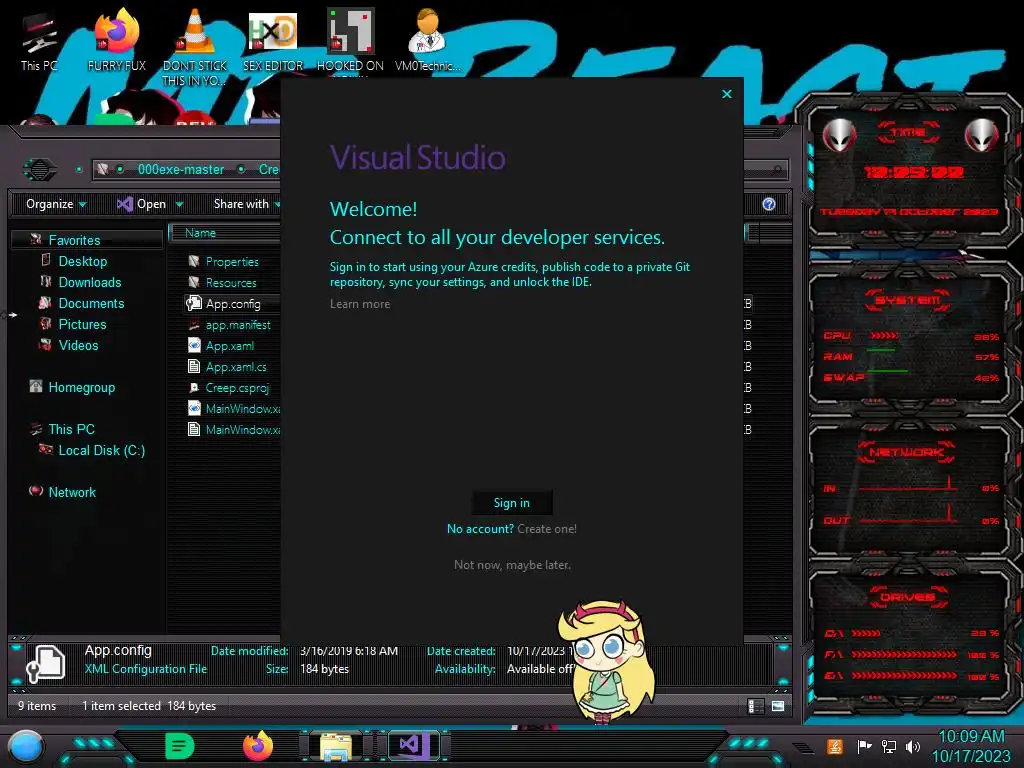Open the green notes app on taskbar
This screenshot has height=768, width=1024.
[180, 746]
